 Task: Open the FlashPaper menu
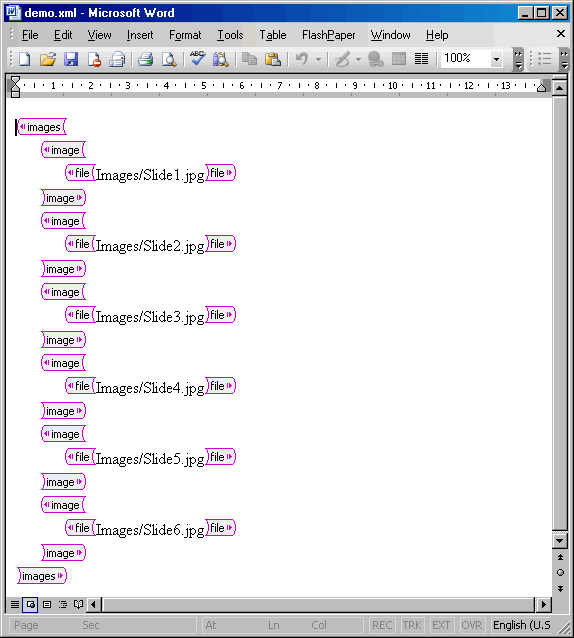click(x=328, y=35)
